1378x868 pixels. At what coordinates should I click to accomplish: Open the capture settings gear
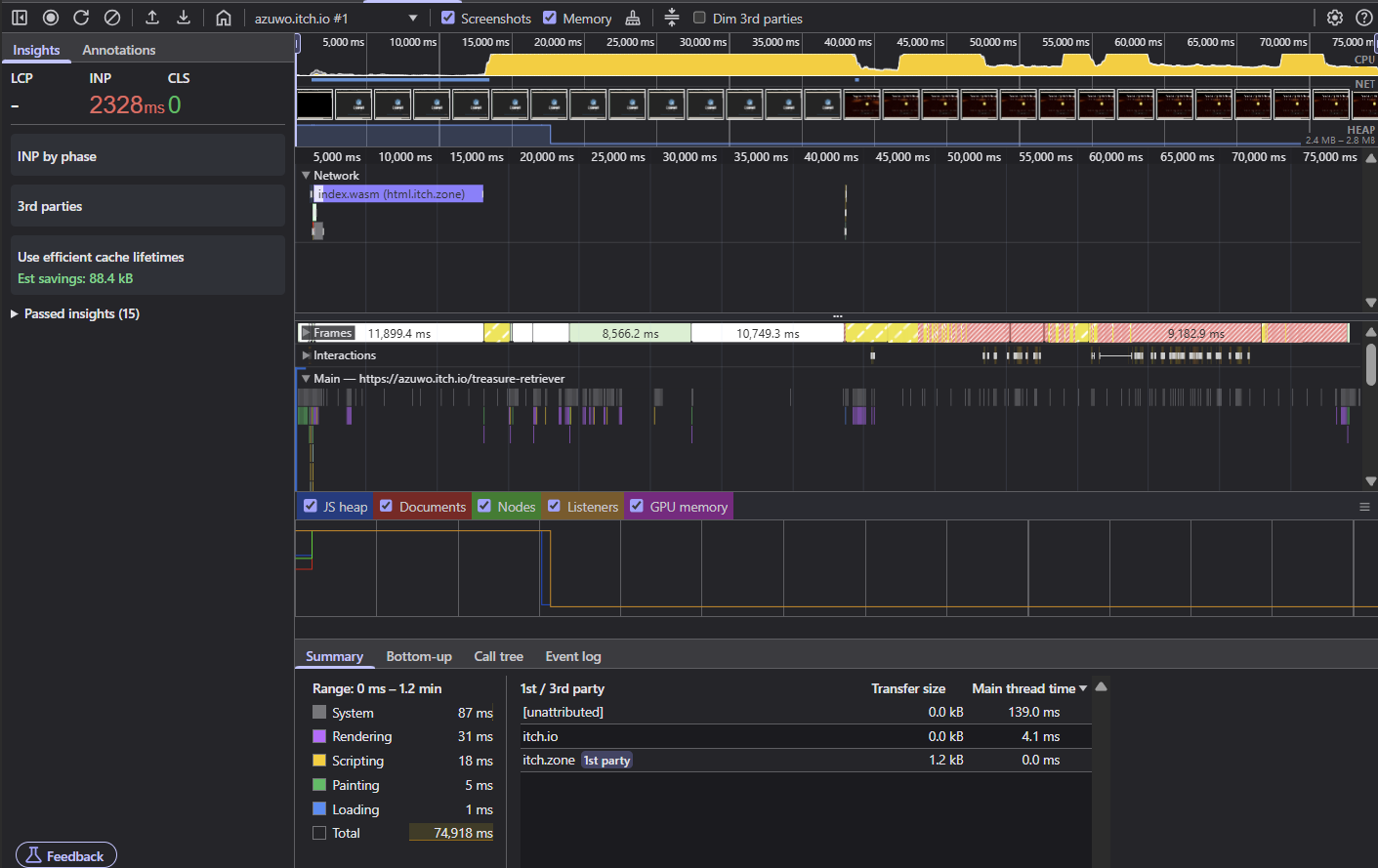coord(1335,18)
